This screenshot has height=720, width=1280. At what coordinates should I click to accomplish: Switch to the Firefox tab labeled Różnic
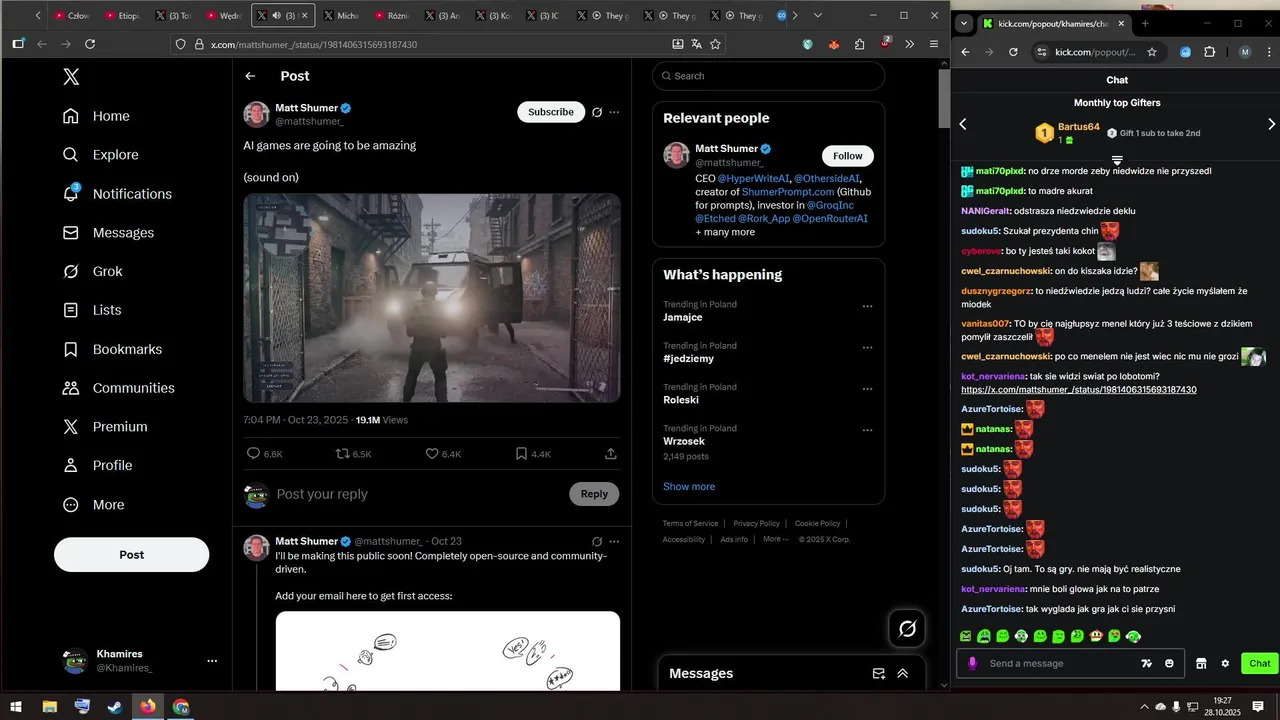click(393, 16)
